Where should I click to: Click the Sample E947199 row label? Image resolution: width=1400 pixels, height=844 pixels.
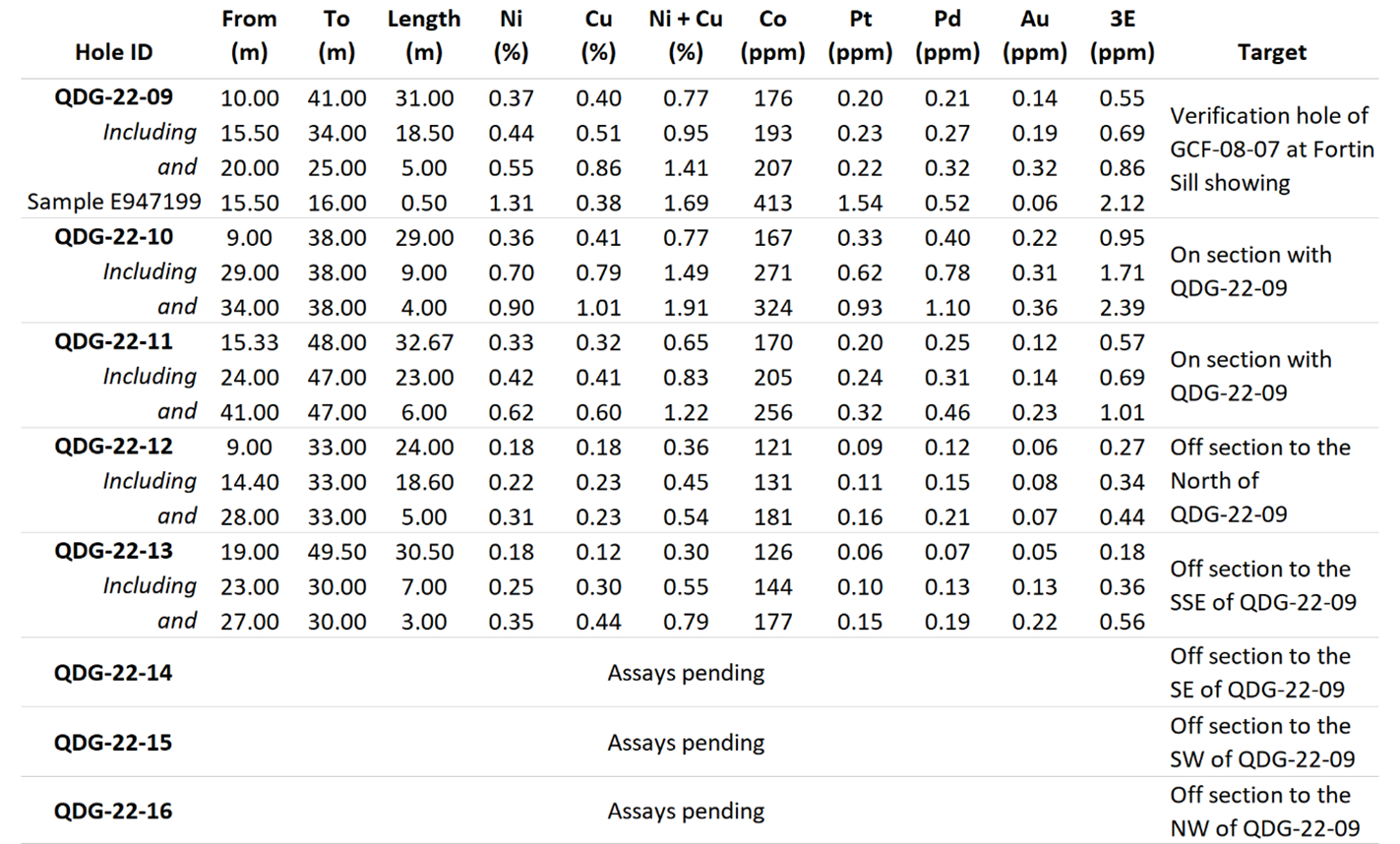click(x=114, y=203)
